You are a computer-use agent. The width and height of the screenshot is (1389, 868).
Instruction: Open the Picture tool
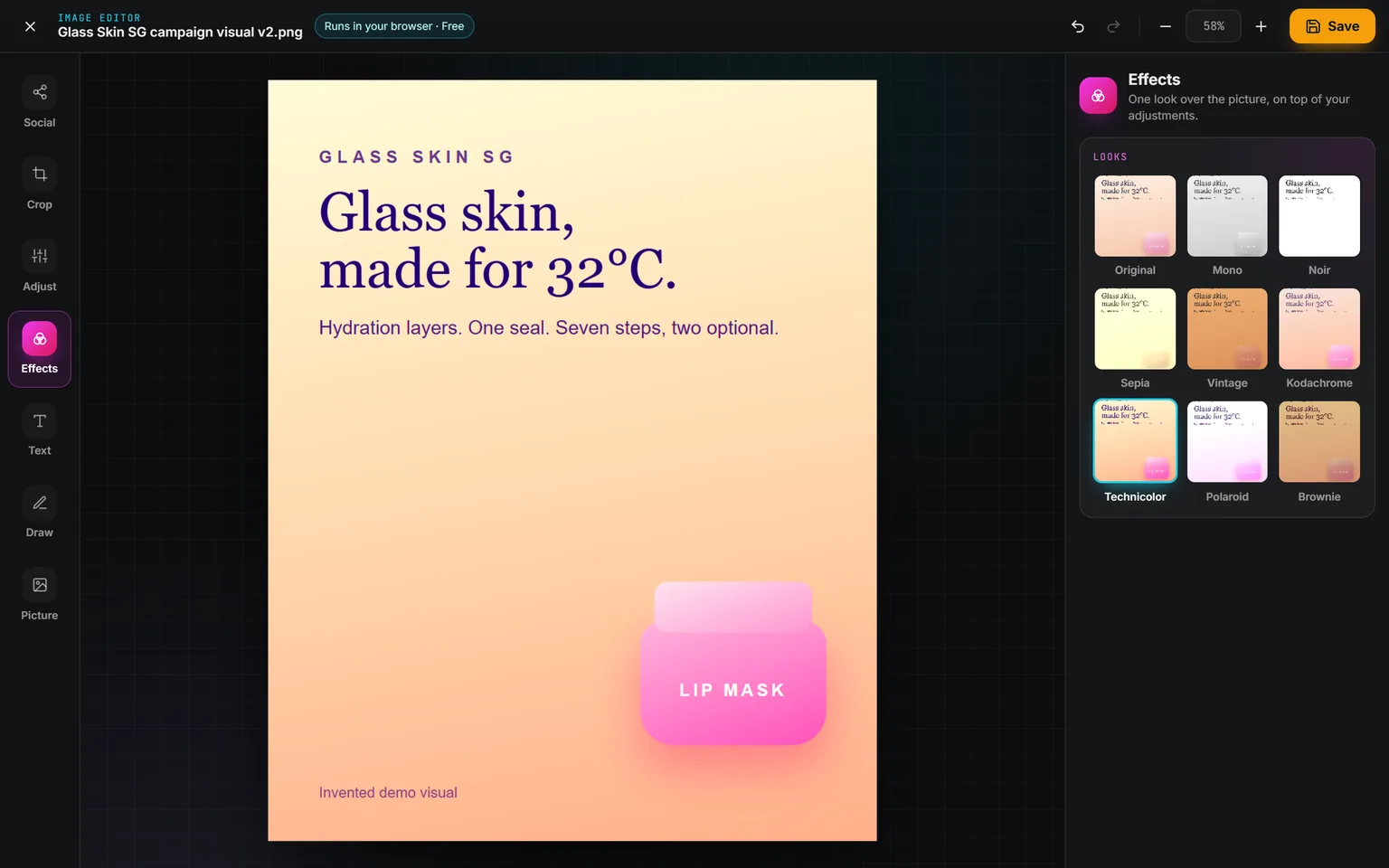pos(40,596)
